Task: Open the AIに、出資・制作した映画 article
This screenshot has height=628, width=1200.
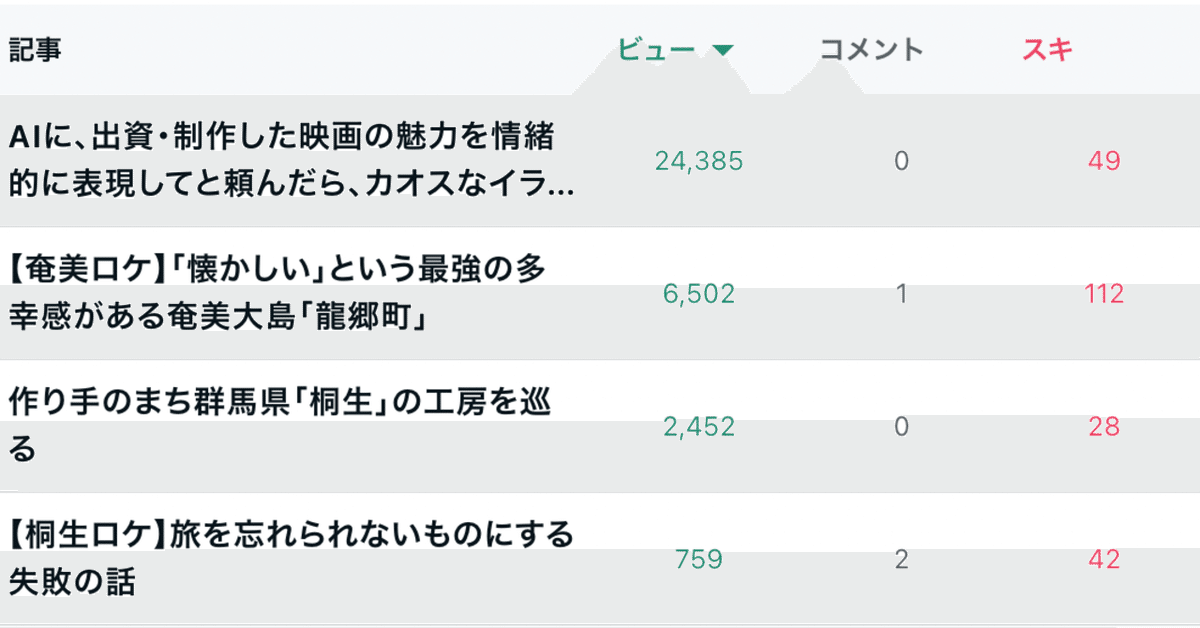Action: point(292,160)
